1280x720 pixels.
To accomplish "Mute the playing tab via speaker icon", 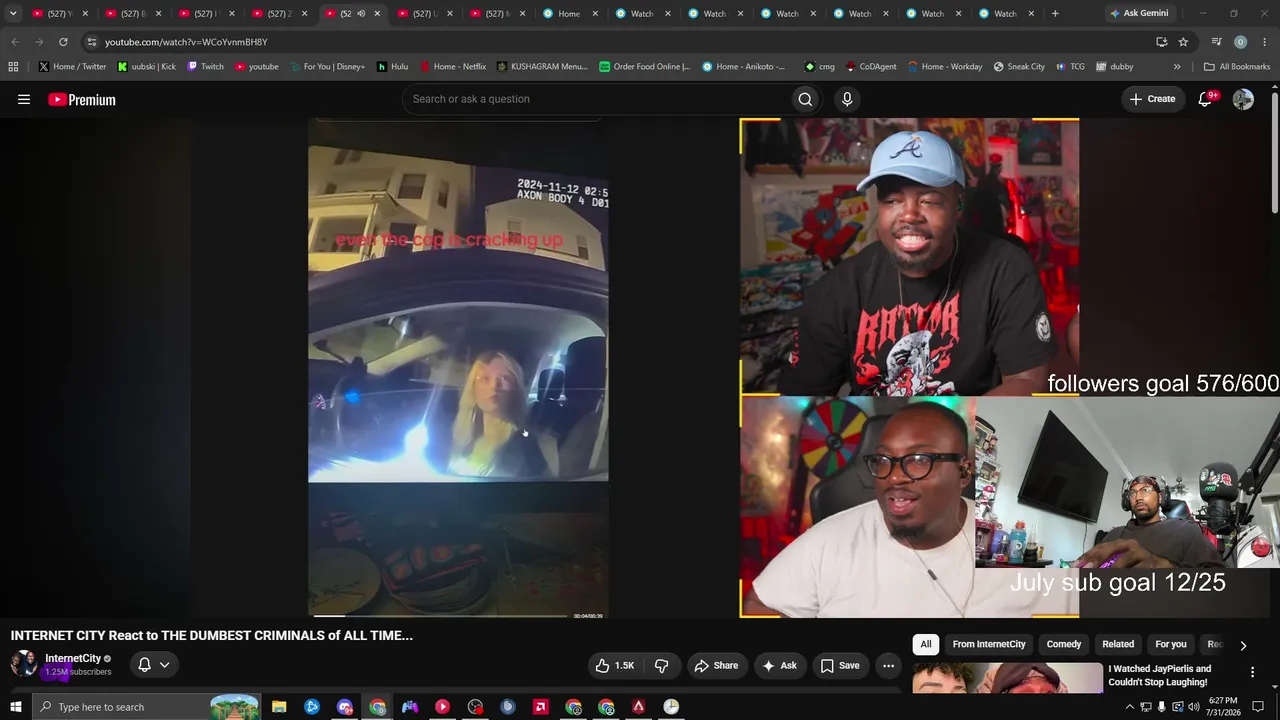I will 361,14.
